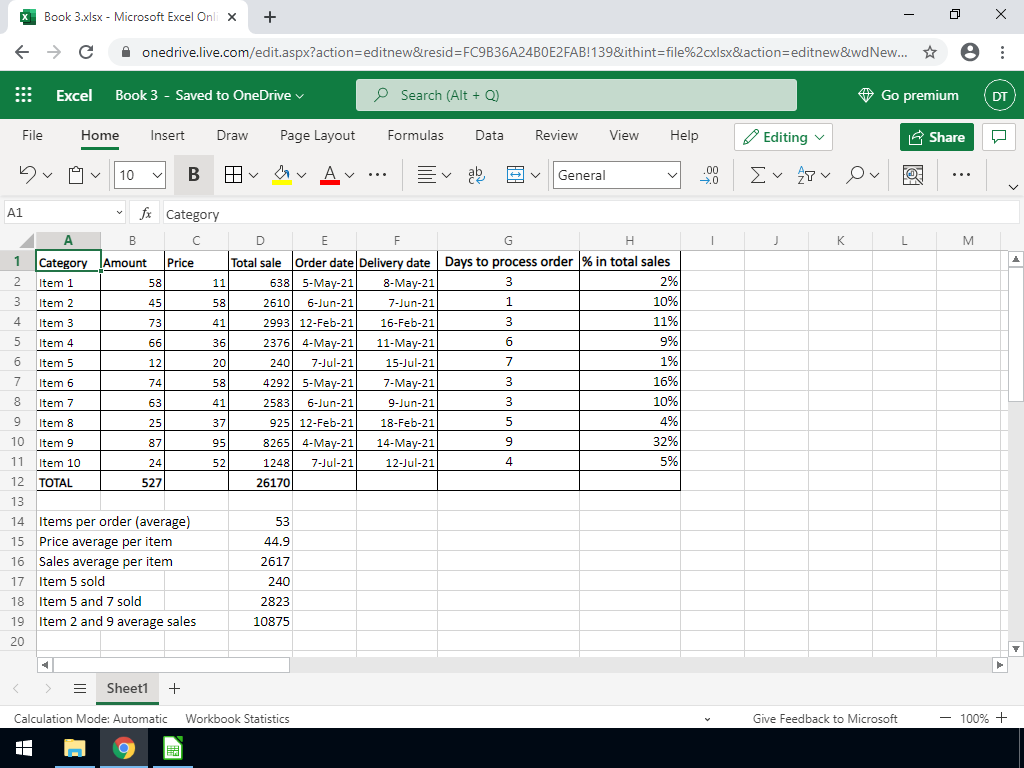Click Give Feedback to Microsoft link
Image resolution: width=1024 pixels, height=768 pixels.
[825, 718]
